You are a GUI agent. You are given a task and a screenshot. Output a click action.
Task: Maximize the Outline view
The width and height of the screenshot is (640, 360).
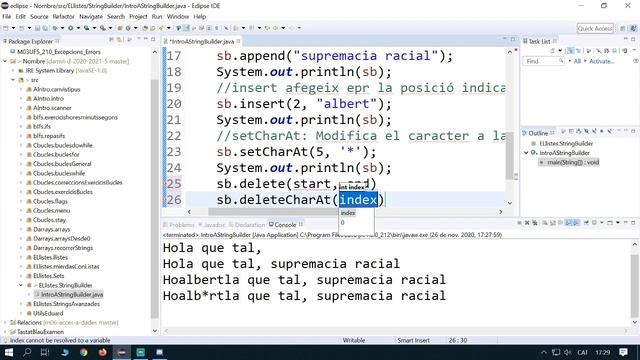tap(633, 131)
